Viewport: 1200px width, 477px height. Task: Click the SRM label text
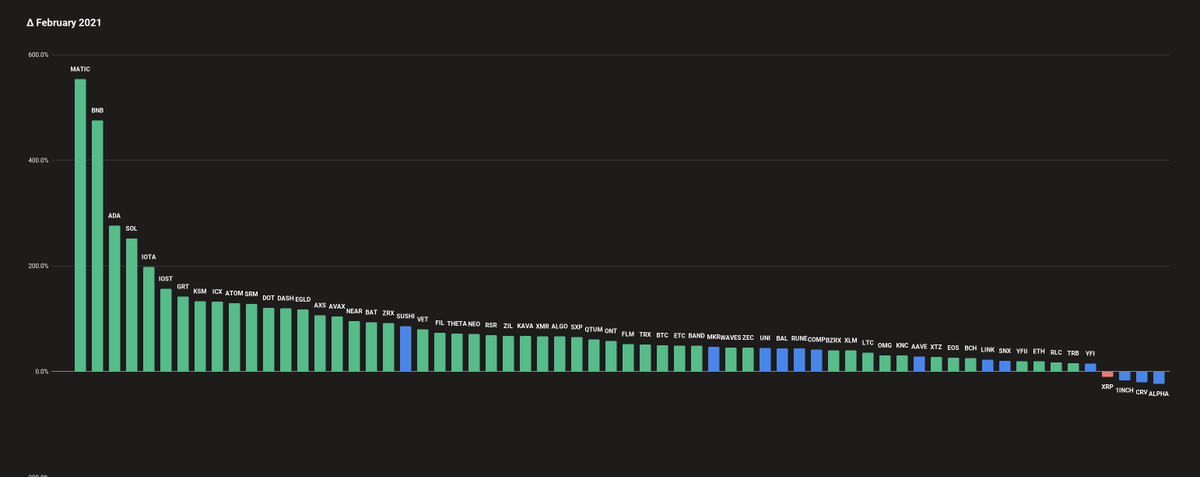pos(251,294)
